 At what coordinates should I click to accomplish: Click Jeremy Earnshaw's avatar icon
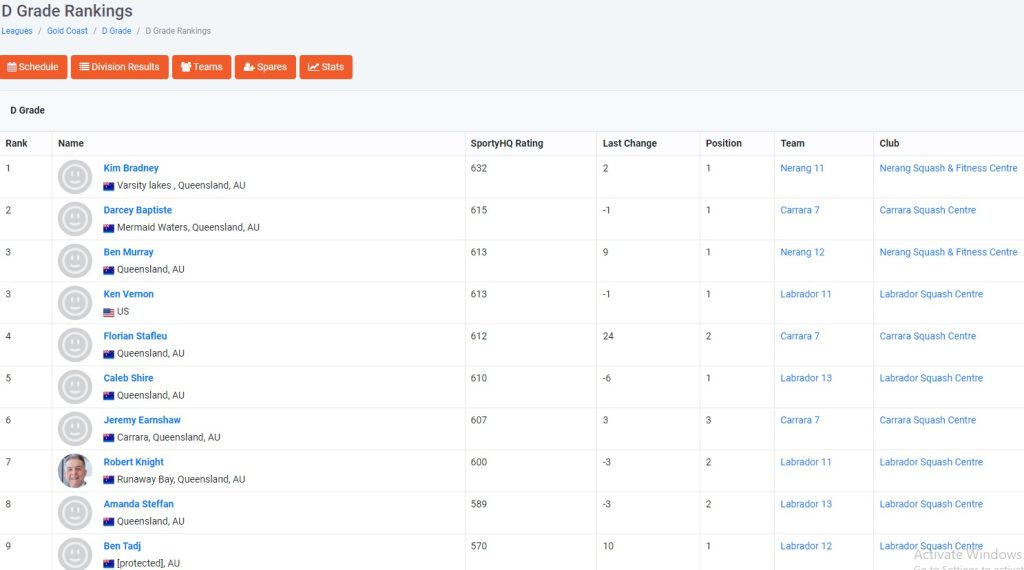[x=75, y=429]
